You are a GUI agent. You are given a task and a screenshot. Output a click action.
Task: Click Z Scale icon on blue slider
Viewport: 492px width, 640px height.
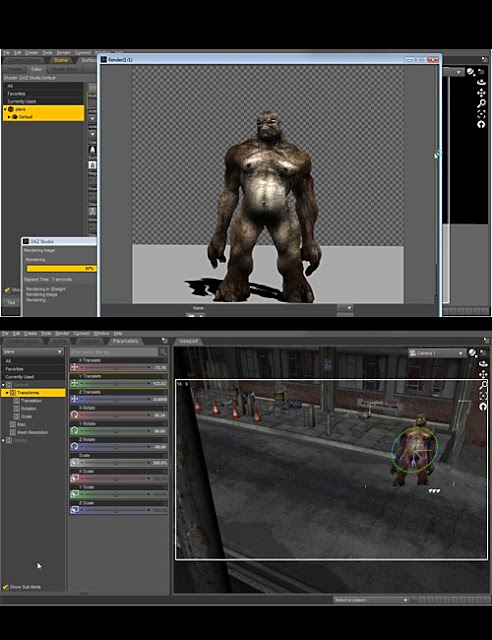pos(74,510)
